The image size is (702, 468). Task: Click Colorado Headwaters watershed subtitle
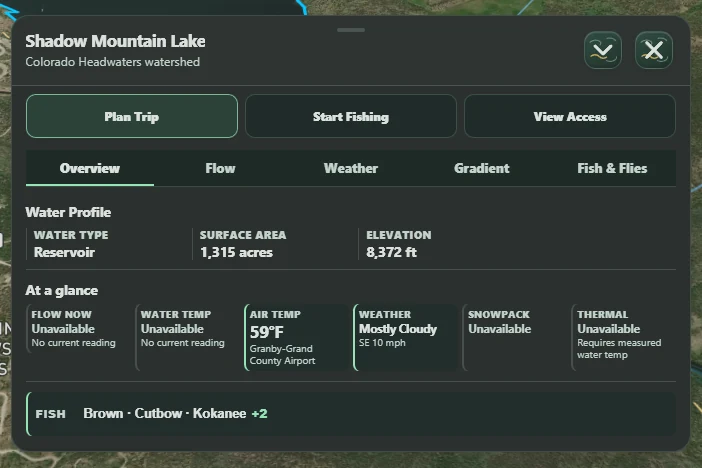pos(113,62)
